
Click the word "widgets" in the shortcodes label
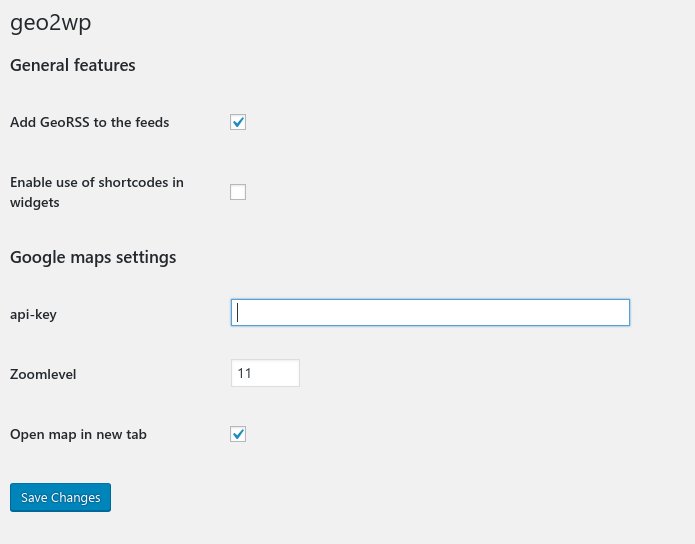[35, 202]
